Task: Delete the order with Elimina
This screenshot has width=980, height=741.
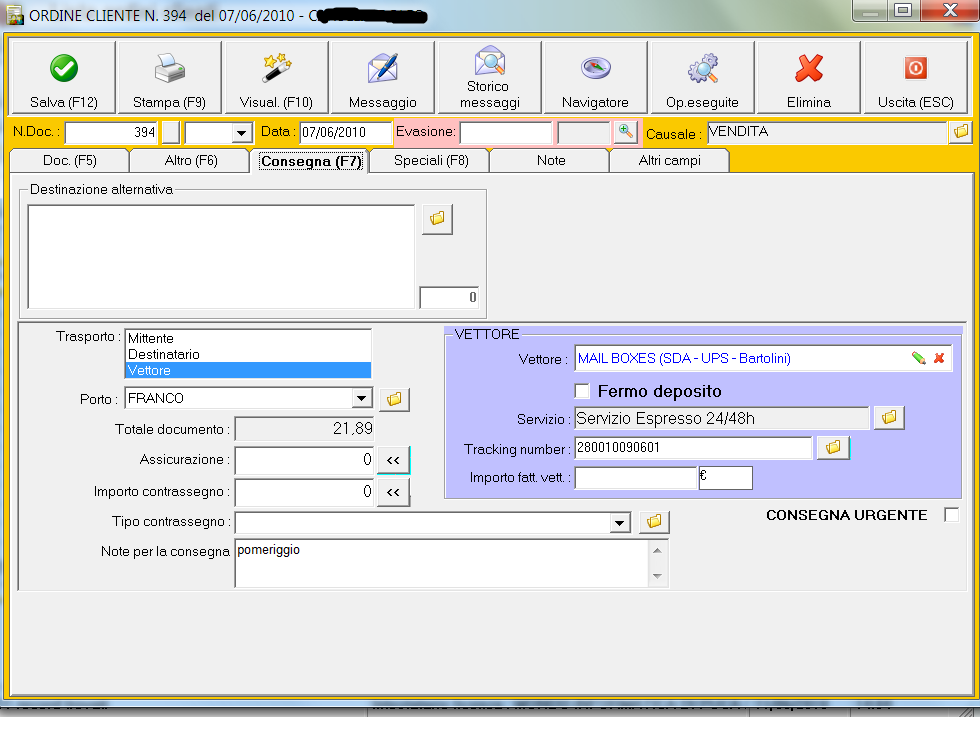Action: [x=809, y=77]
